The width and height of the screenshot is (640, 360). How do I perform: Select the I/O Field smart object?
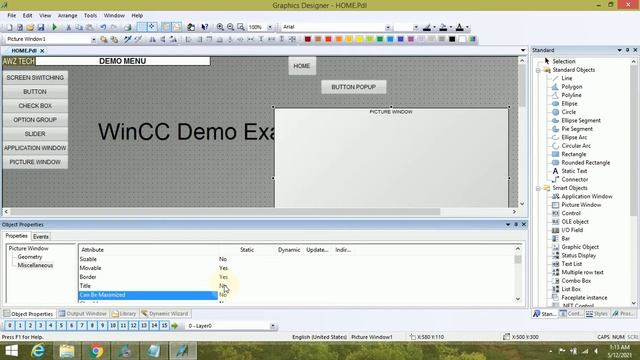[572, 230]
